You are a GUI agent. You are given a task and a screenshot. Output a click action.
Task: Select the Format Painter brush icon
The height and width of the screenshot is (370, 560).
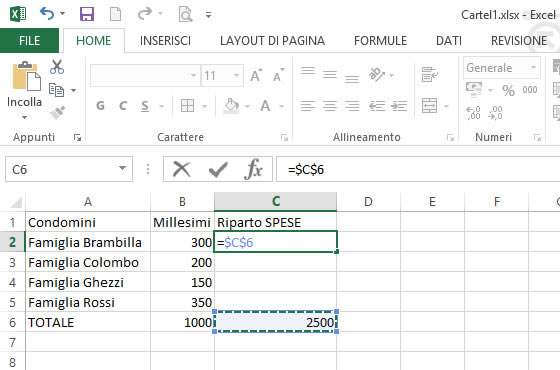coord(57,112)
